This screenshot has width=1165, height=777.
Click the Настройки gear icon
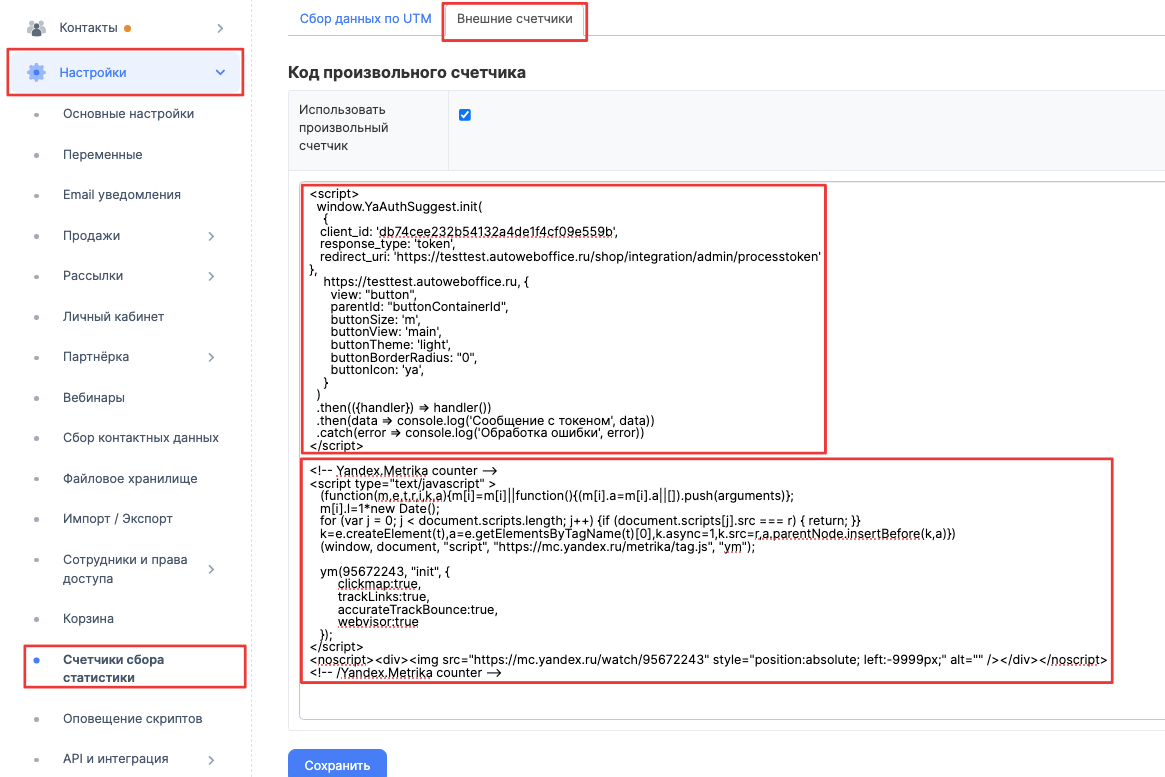click(36, 72)
